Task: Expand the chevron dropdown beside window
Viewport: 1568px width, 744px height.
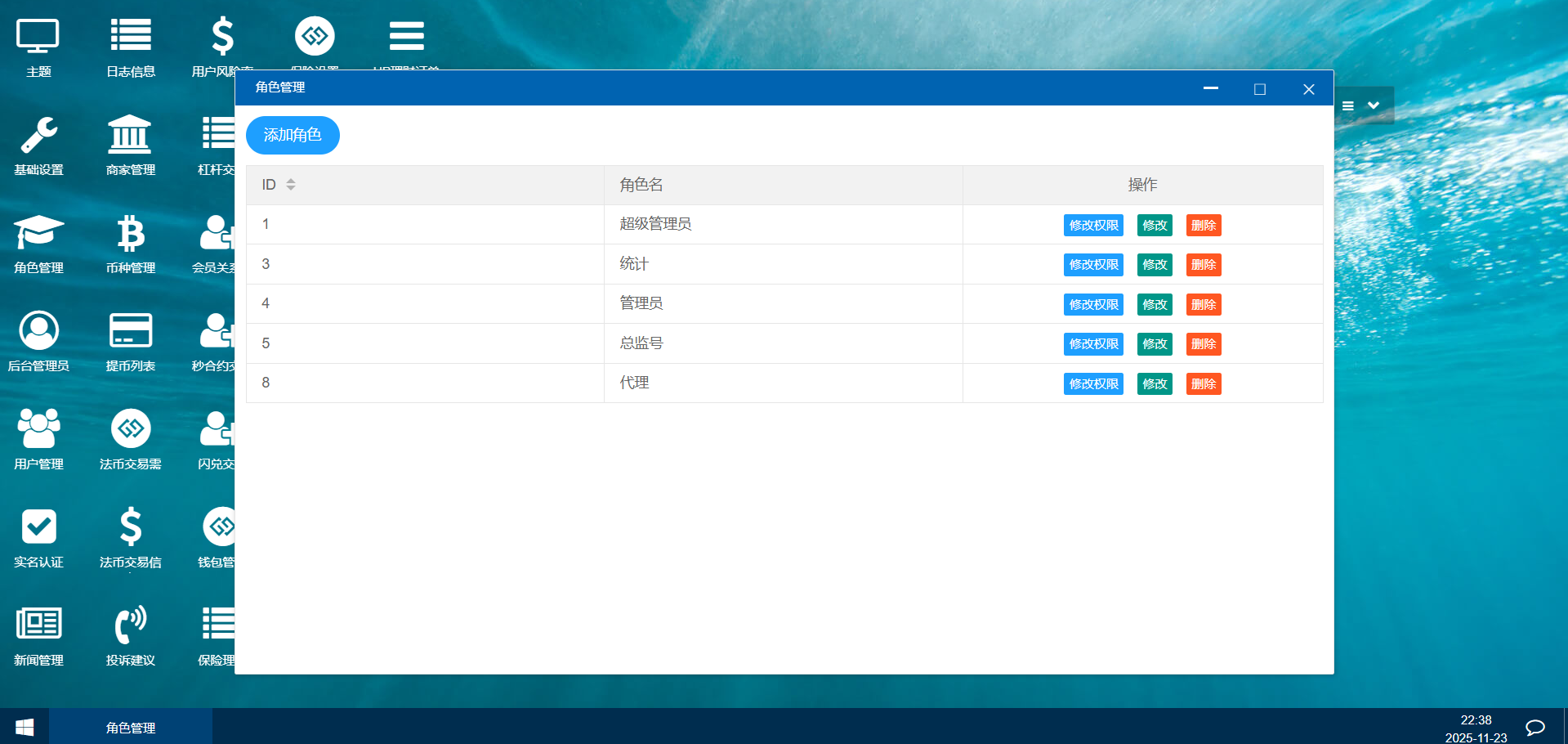Action: (x=1374, y=105)
